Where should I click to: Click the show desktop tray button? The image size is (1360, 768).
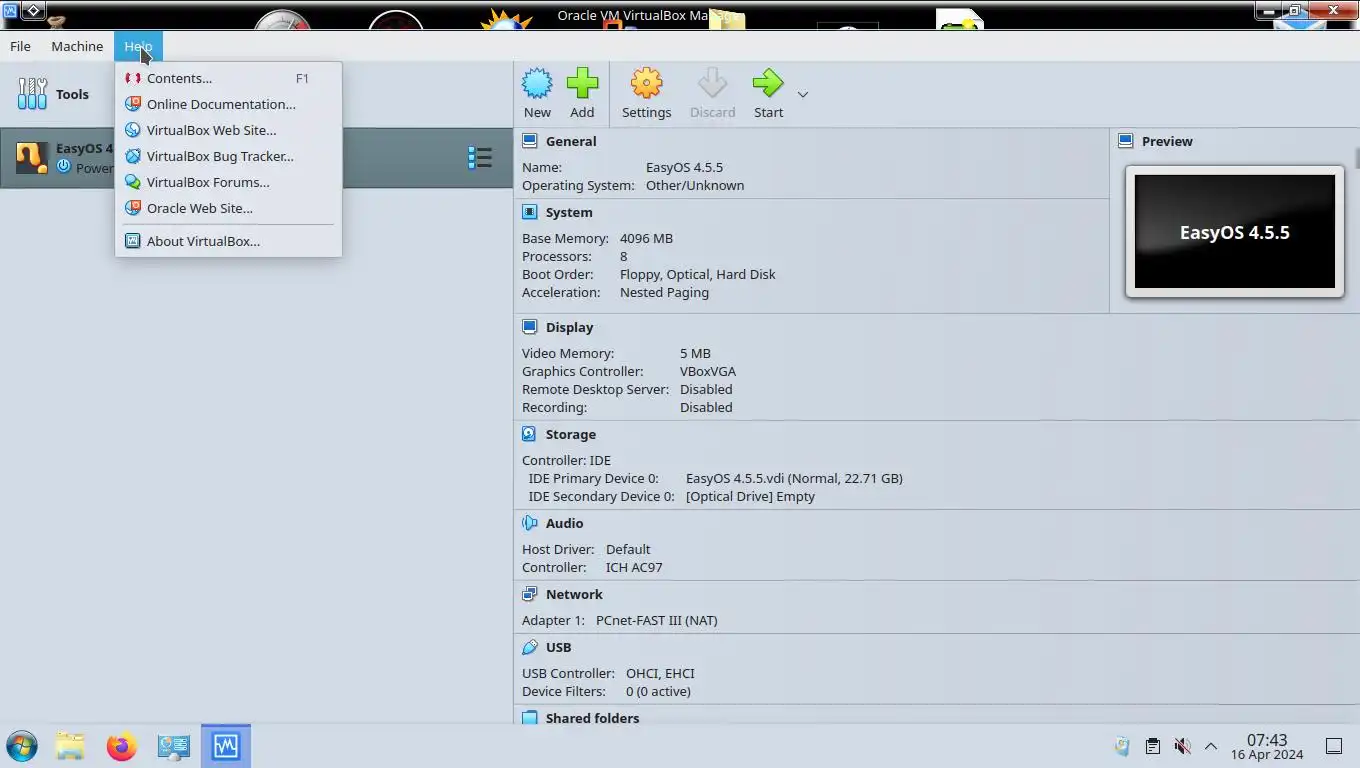tap(1334, 746)
